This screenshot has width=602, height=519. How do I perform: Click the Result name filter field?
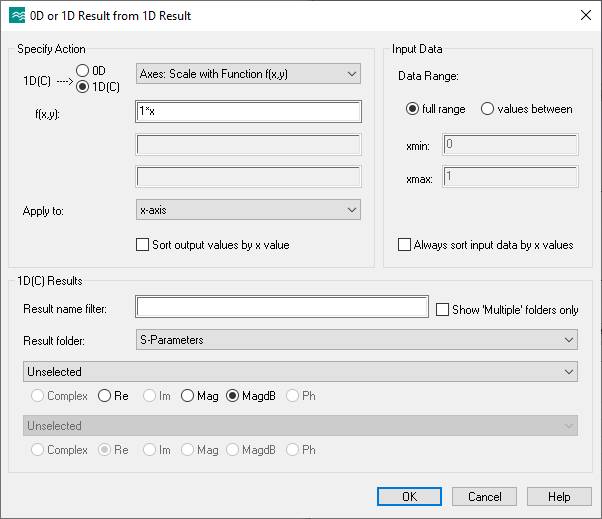click(282, 308)
